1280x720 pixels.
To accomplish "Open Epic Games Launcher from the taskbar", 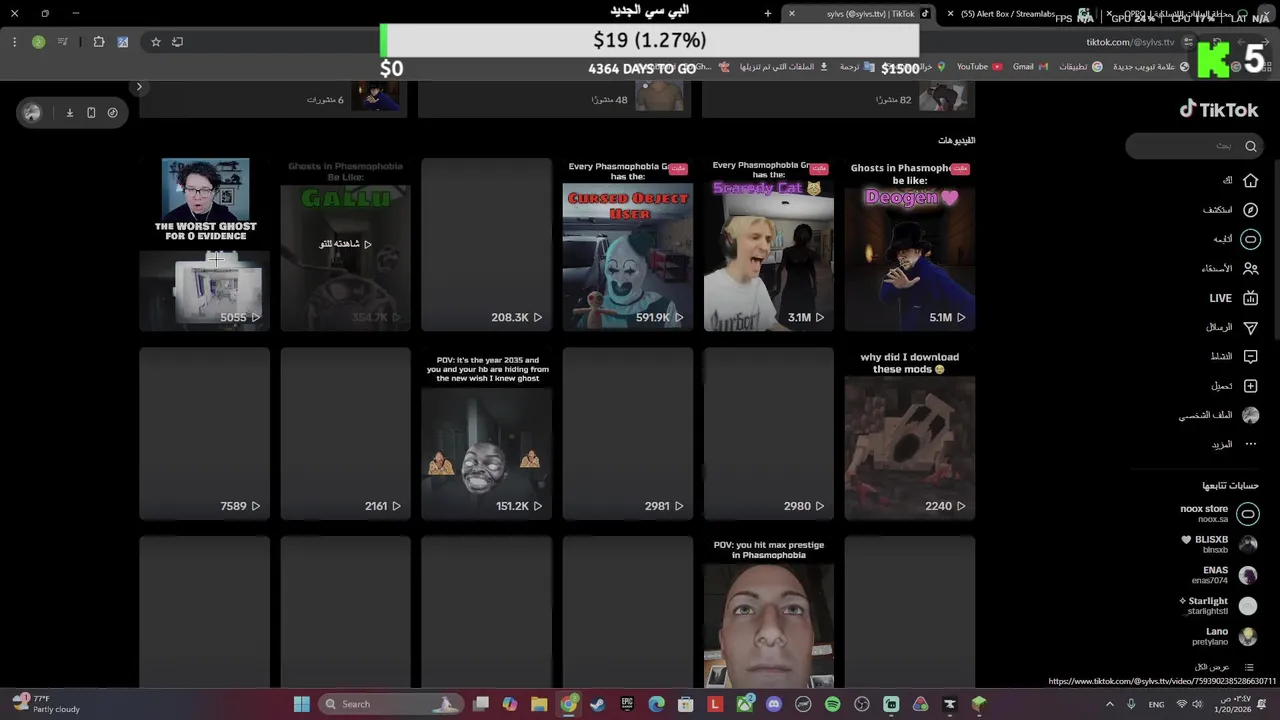I will [627, 704].
